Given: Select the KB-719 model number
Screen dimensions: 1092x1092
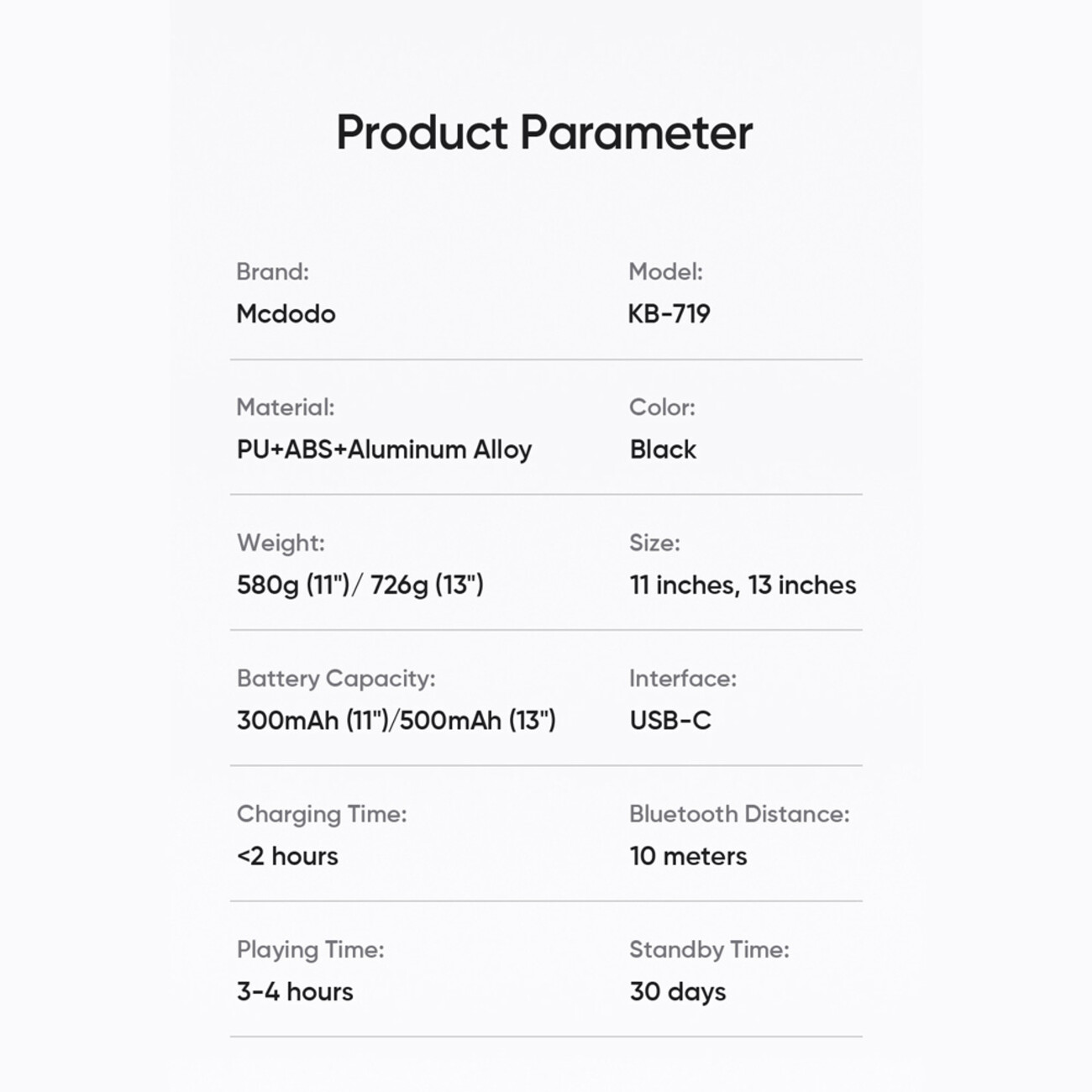Looking at the screenshot, I should (669, 313).
